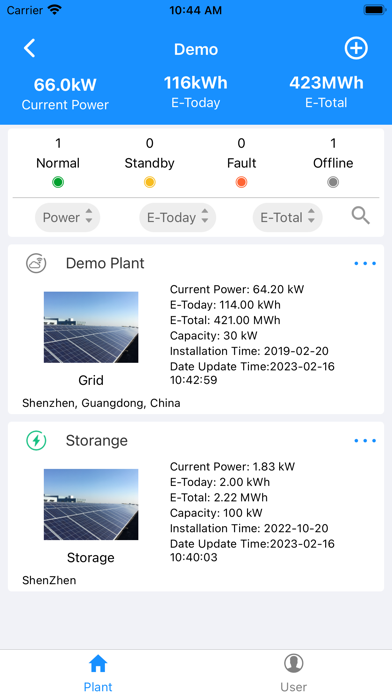Filter by Standby yellow status indicator
Image resolution: width=392 pixels, height=696 pixels.
click(x=150, y=182)
